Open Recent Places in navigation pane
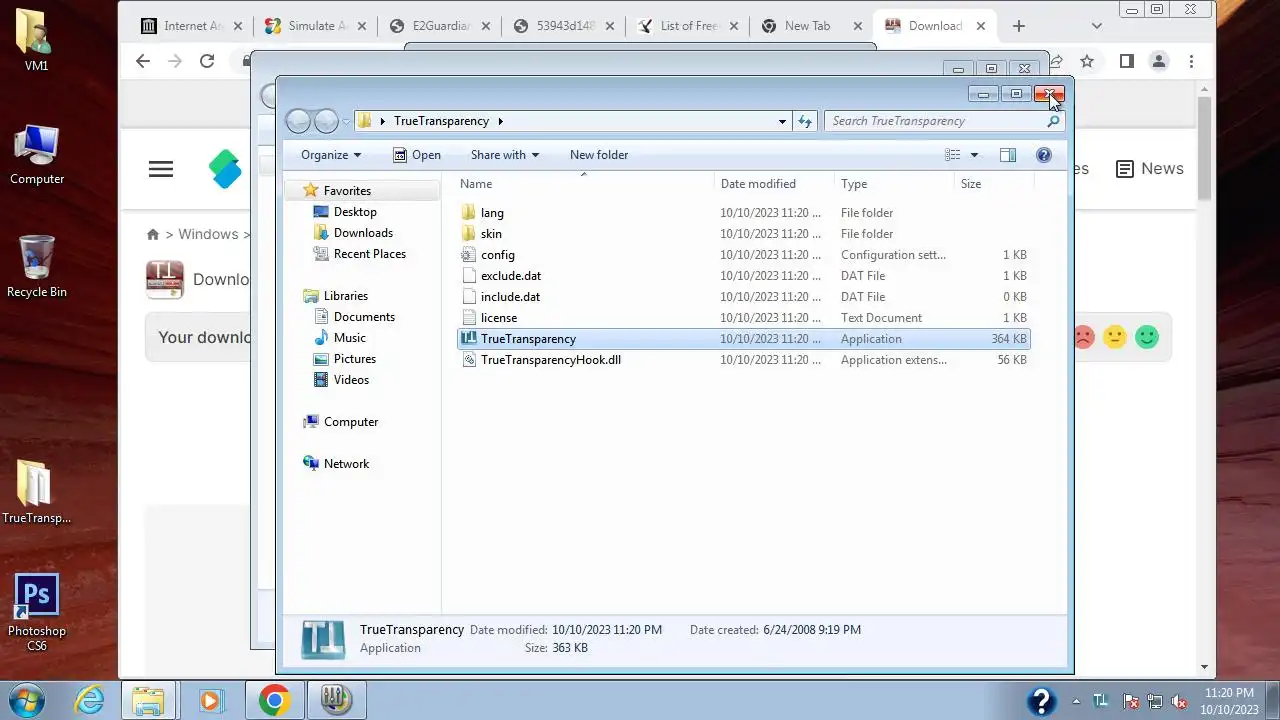Viewport: 1280px width, 720px height. click(x=360, y=254)
